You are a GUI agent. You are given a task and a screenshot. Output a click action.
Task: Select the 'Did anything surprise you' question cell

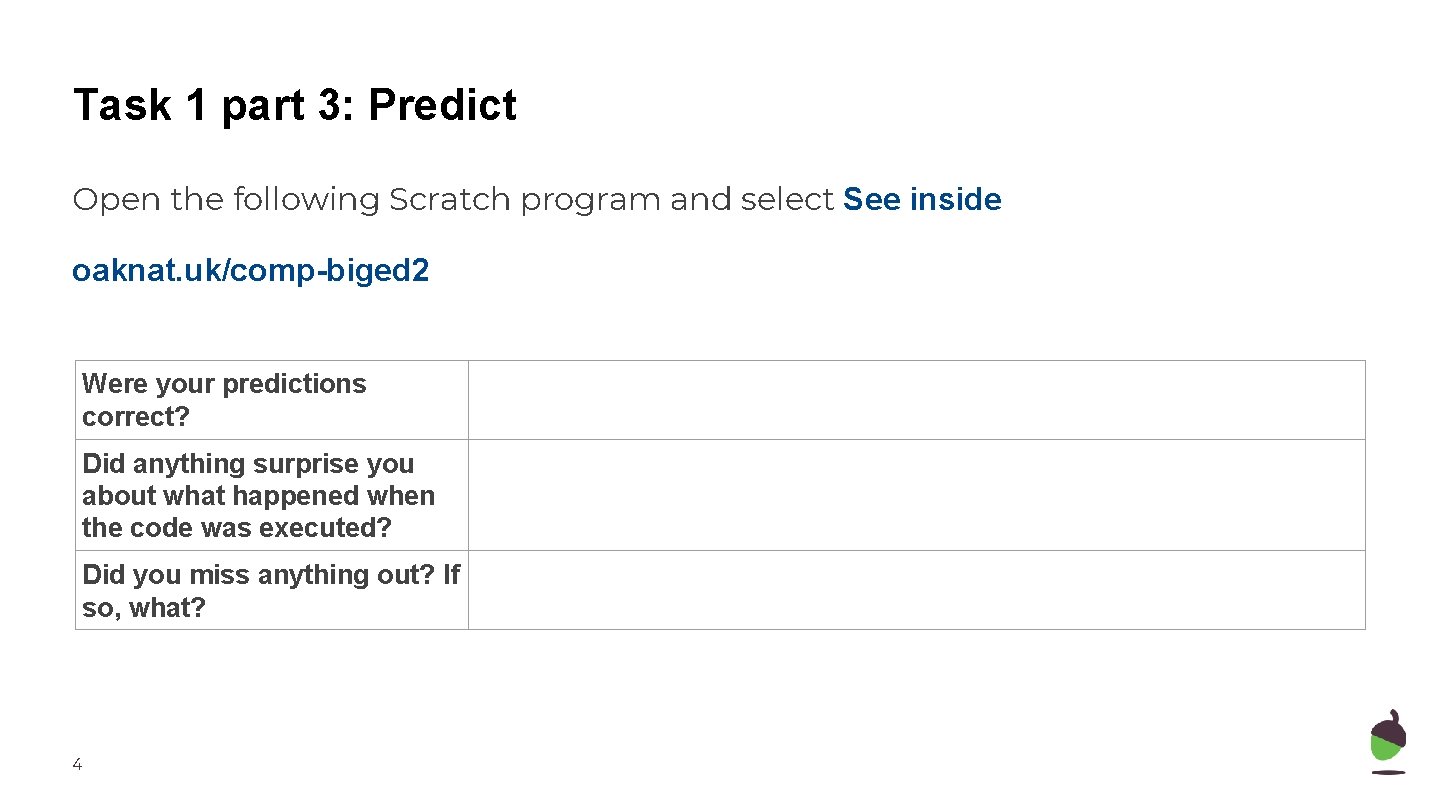(272, 495)
